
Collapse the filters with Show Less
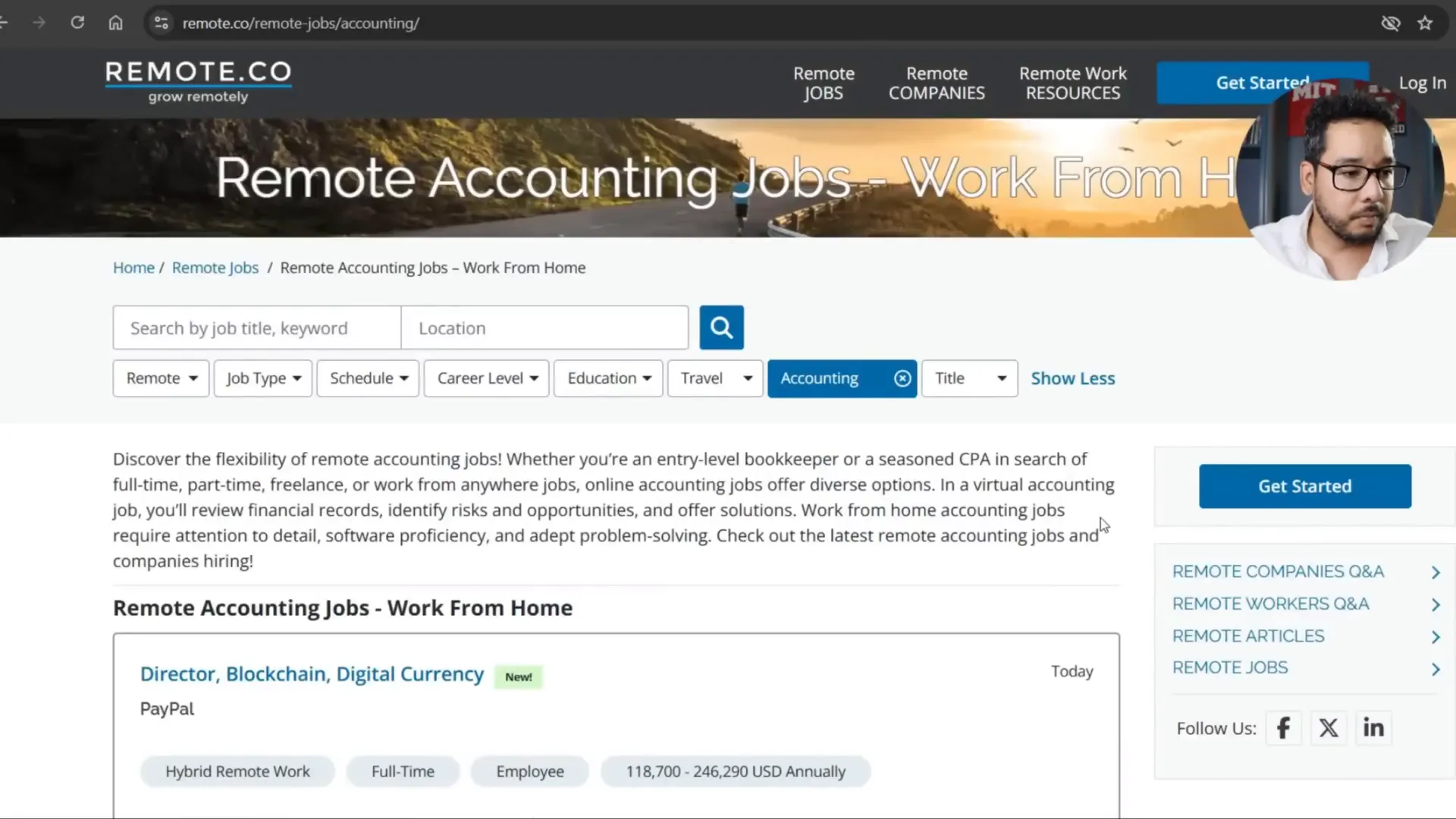coord(1072,378)
